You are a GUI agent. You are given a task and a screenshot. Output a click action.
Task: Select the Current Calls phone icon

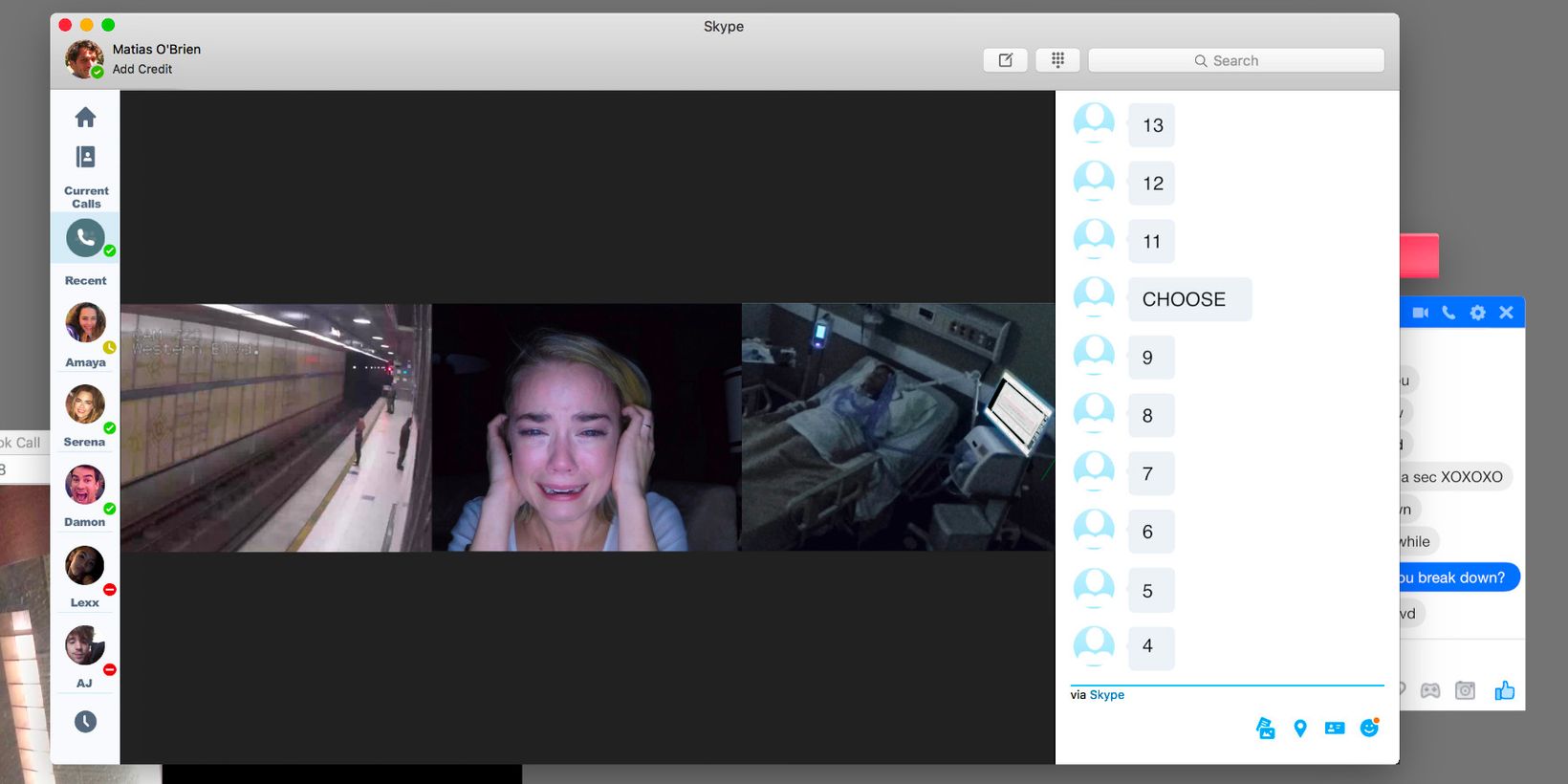[x=85, y=237]
